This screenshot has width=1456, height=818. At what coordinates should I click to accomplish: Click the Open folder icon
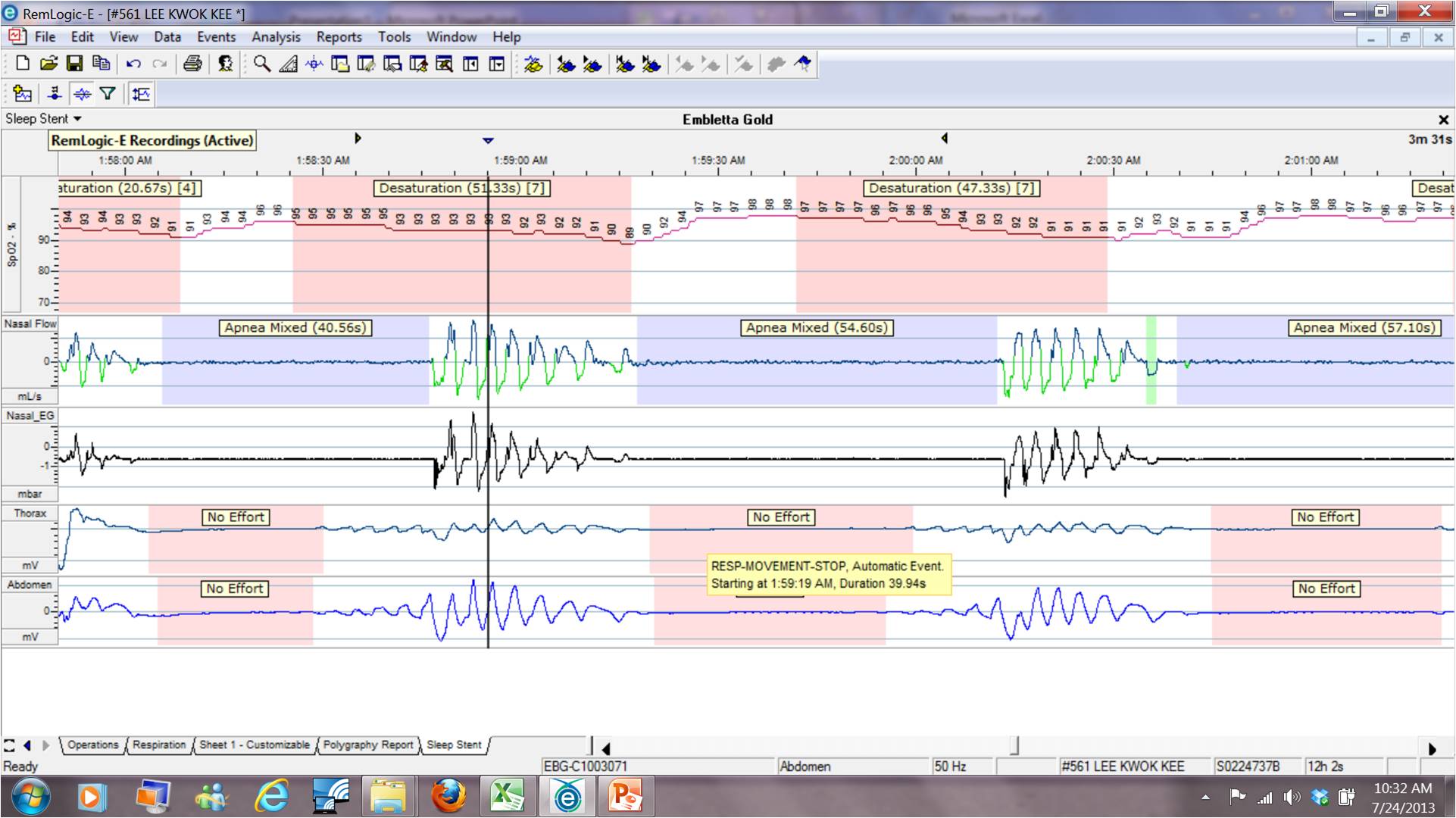pos(48,64)
